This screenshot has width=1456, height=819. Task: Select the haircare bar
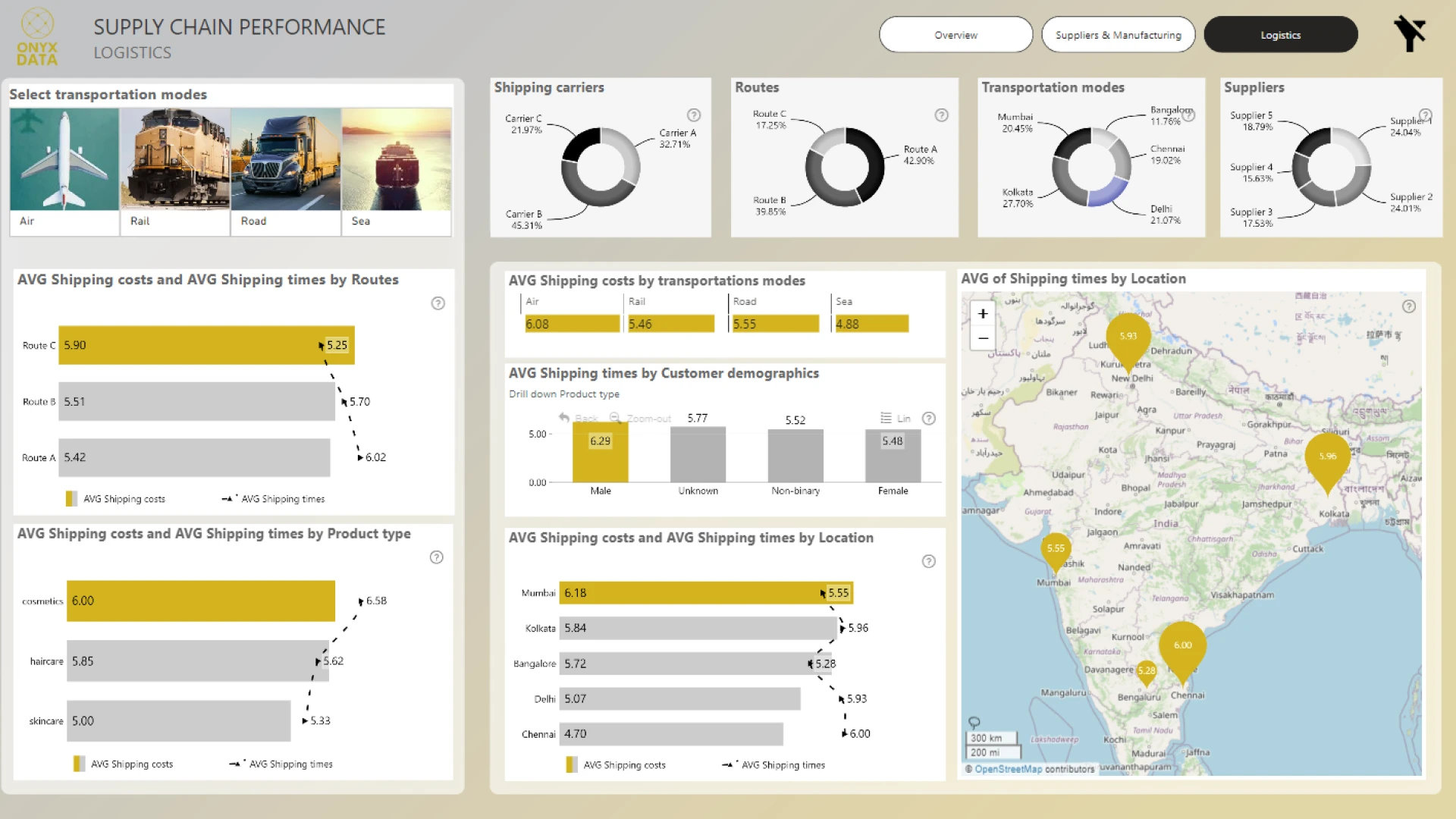(x=197, y=661)
